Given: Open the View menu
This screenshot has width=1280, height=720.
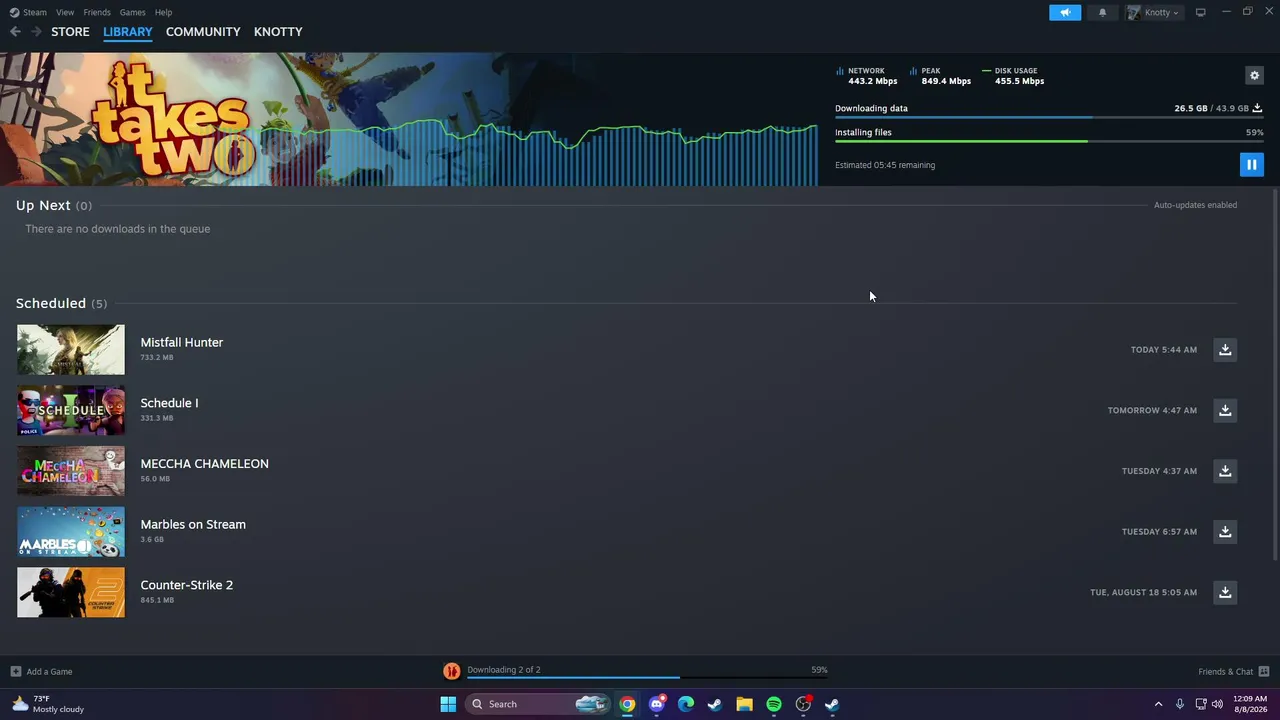Looking at the screenshot, I should point(65,12).
